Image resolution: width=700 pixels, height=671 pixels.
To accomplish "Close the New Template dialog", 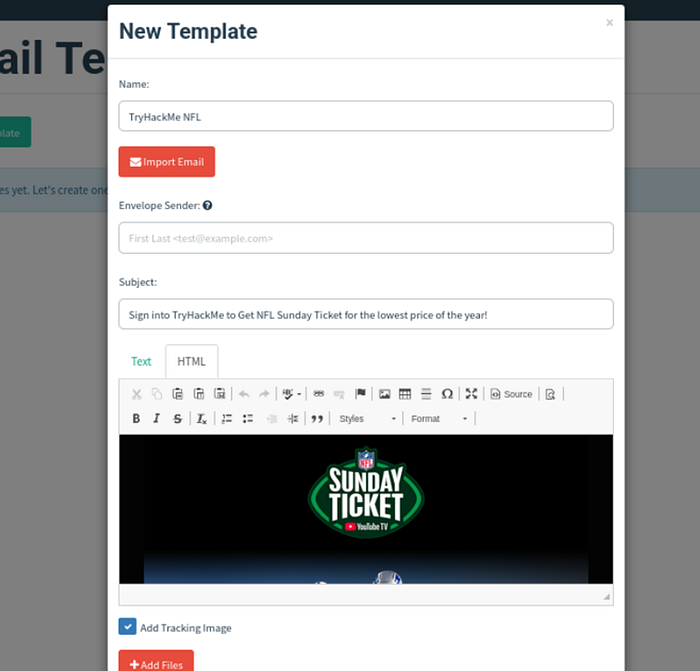I will [x=609, y=22].
